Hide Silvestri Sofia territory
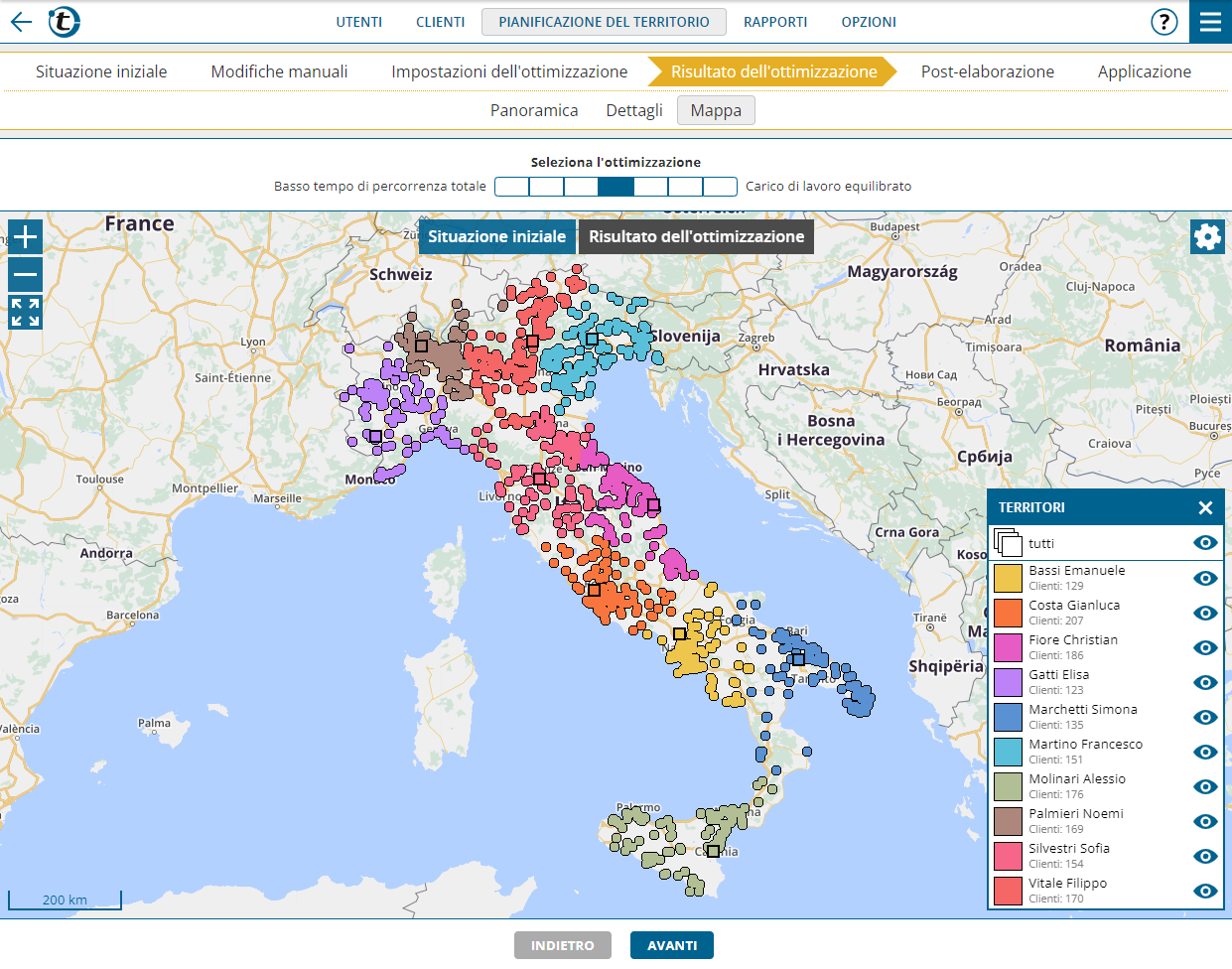 [1205, 856]
